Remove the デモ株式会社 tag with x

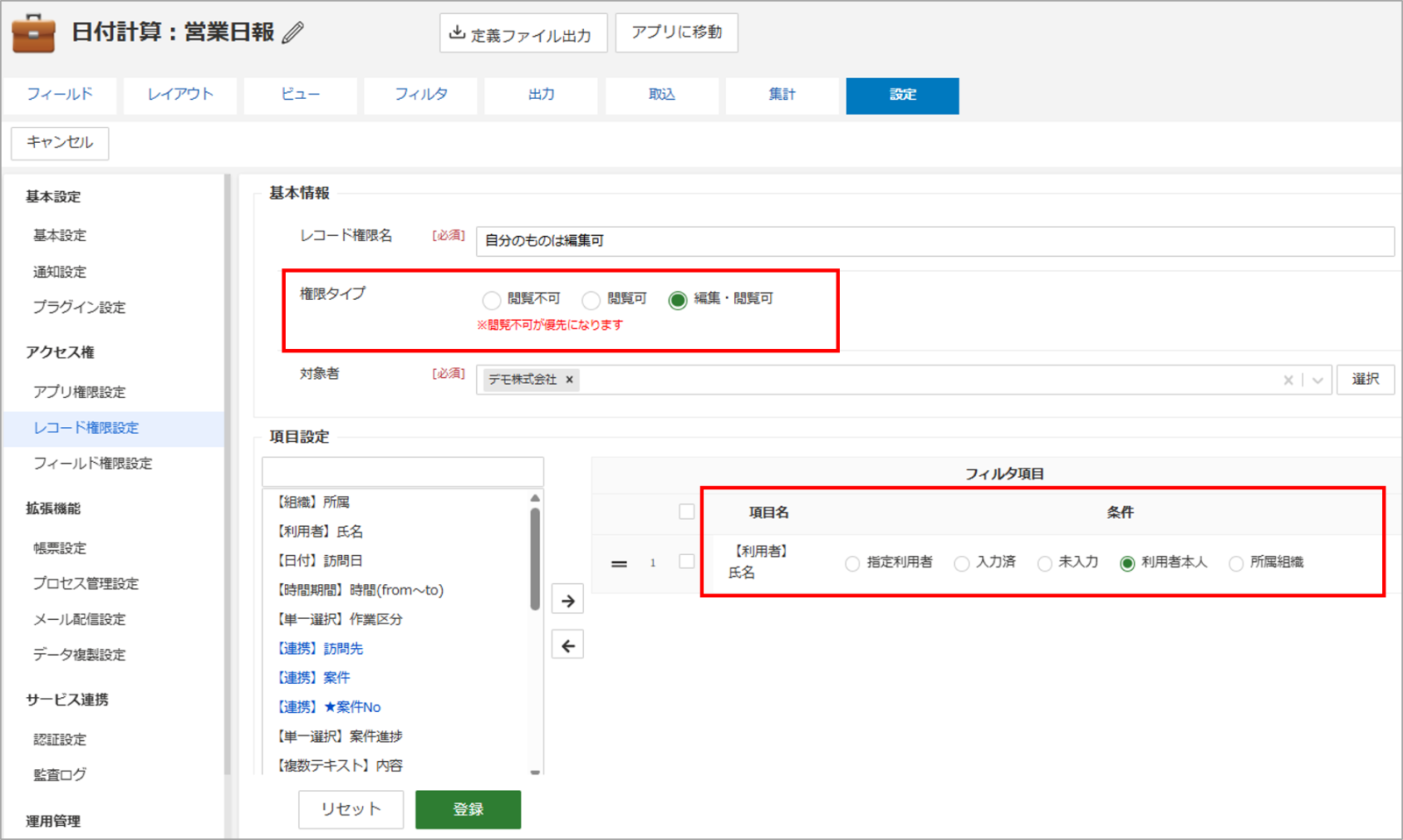point(569,380)
